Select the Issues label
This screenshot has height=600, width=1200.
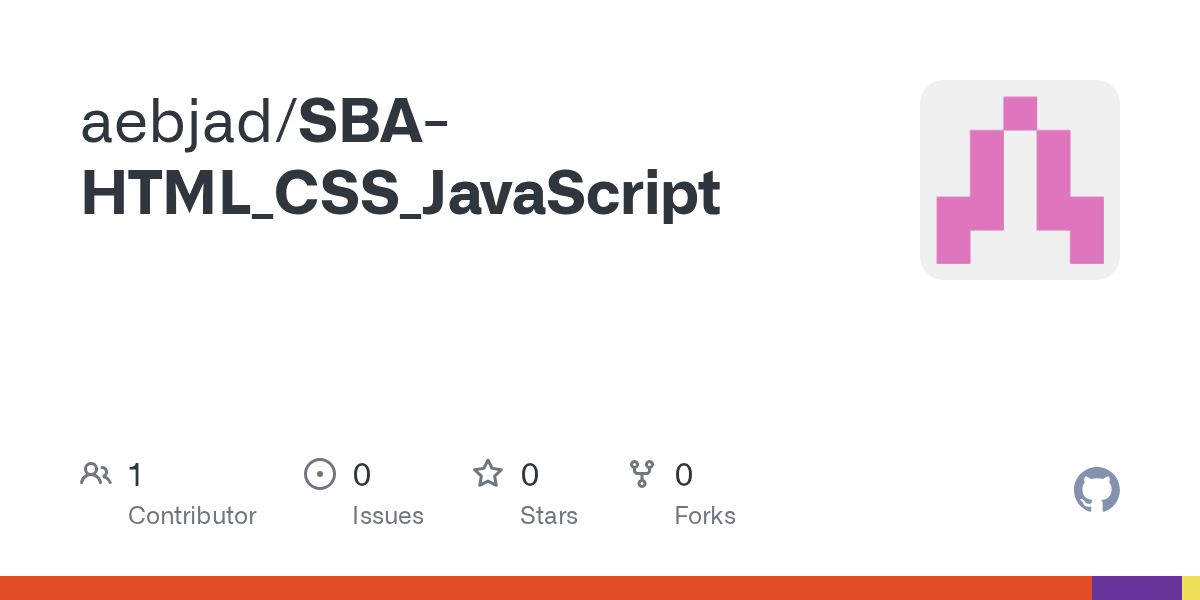pyautogui.click(x=388, y=516)
